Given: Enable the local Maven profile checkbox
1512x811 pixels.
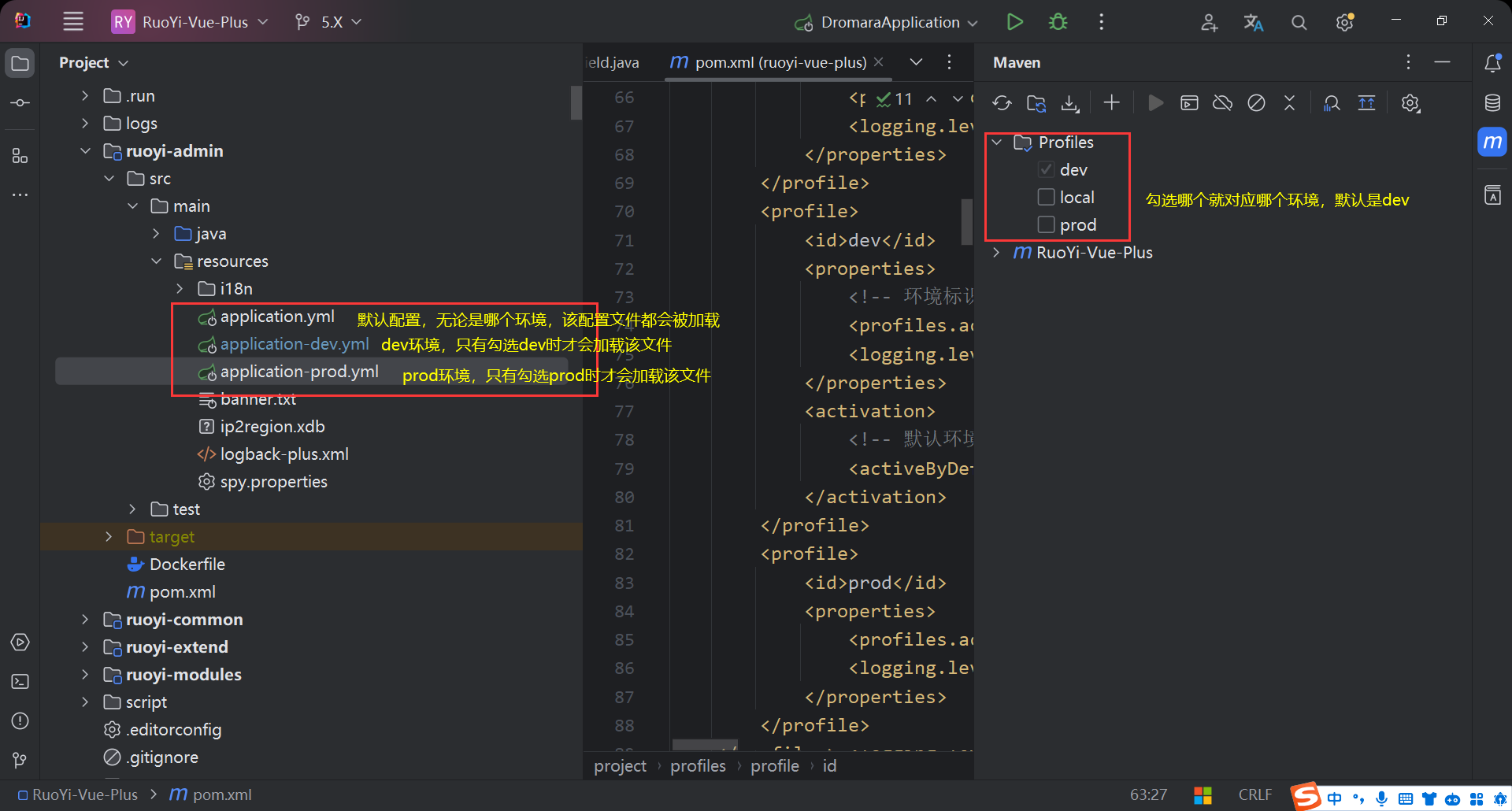Looking at the screenshot, I should (x=1046, y=198).
